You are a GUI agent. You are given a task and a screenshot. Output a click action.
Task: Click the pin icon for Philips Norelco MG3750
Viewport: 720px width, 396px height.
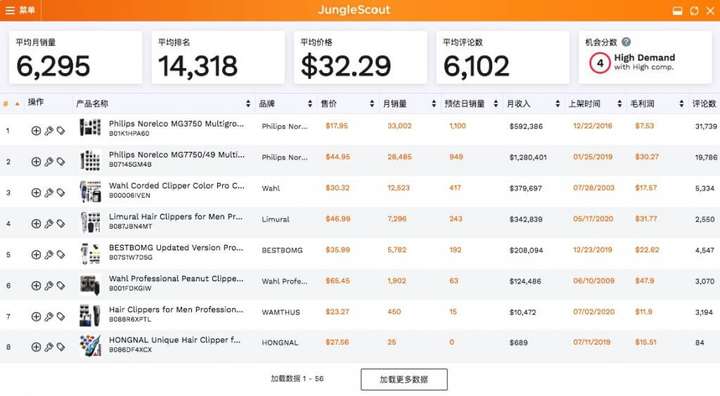point(49,131)
